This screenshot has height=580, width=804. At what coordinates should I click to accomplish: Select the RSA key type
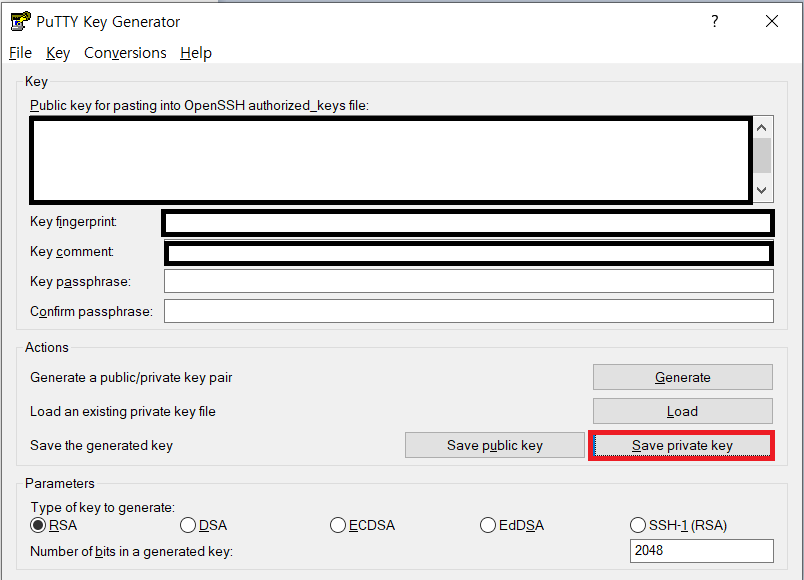click(x=54, y=525)
